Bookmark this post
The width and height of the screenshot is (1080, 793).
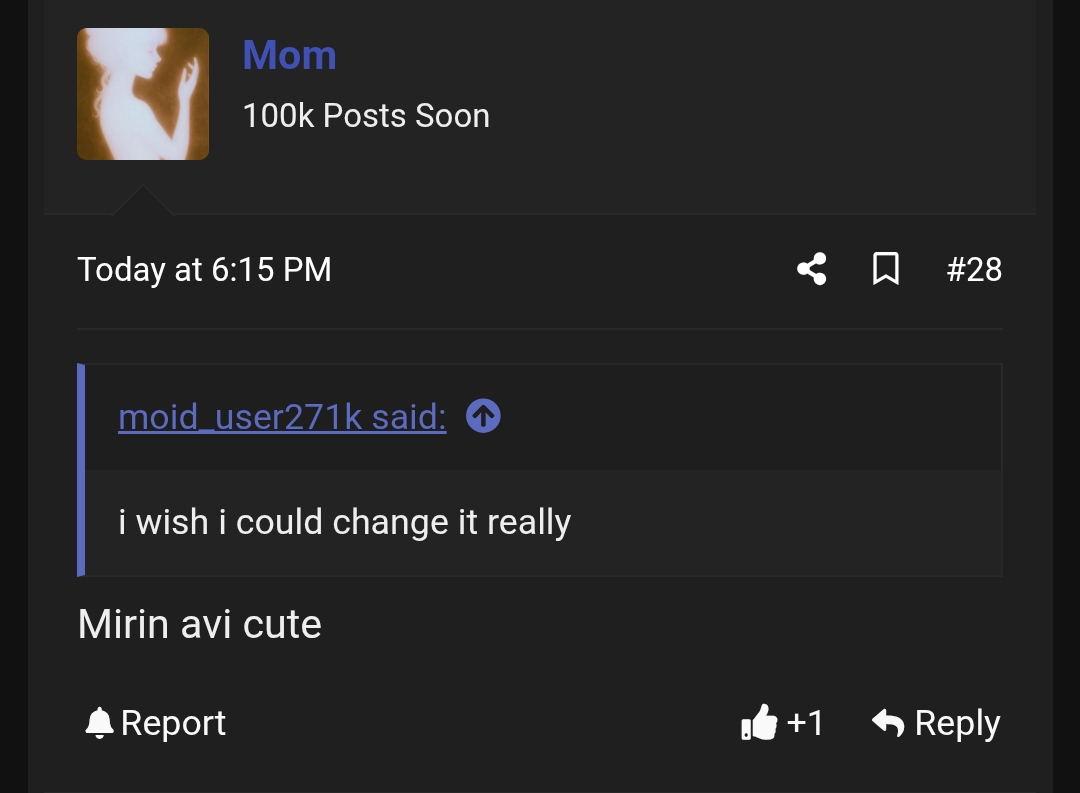tap(886, 269)
